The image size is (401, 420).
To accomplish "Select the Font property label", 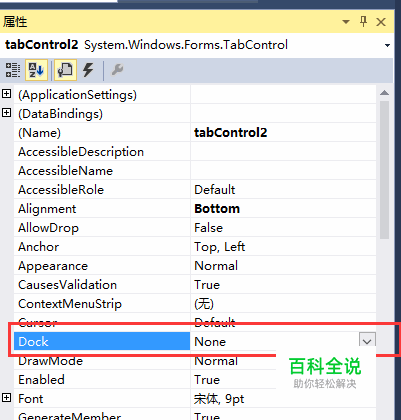I will 31,399.
